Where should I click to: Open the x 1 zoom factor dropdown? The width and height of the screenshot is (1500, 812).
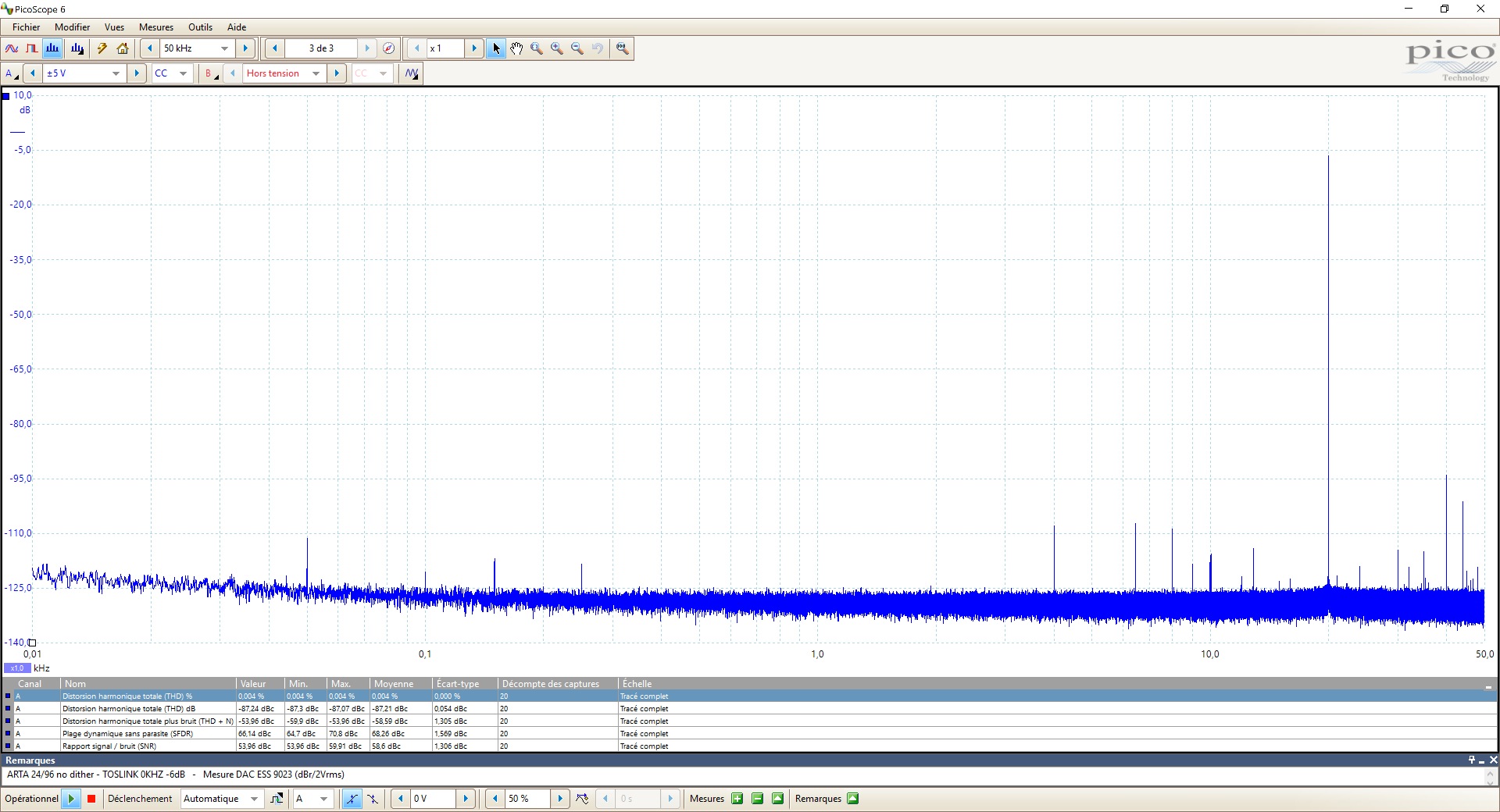point(445,48)
